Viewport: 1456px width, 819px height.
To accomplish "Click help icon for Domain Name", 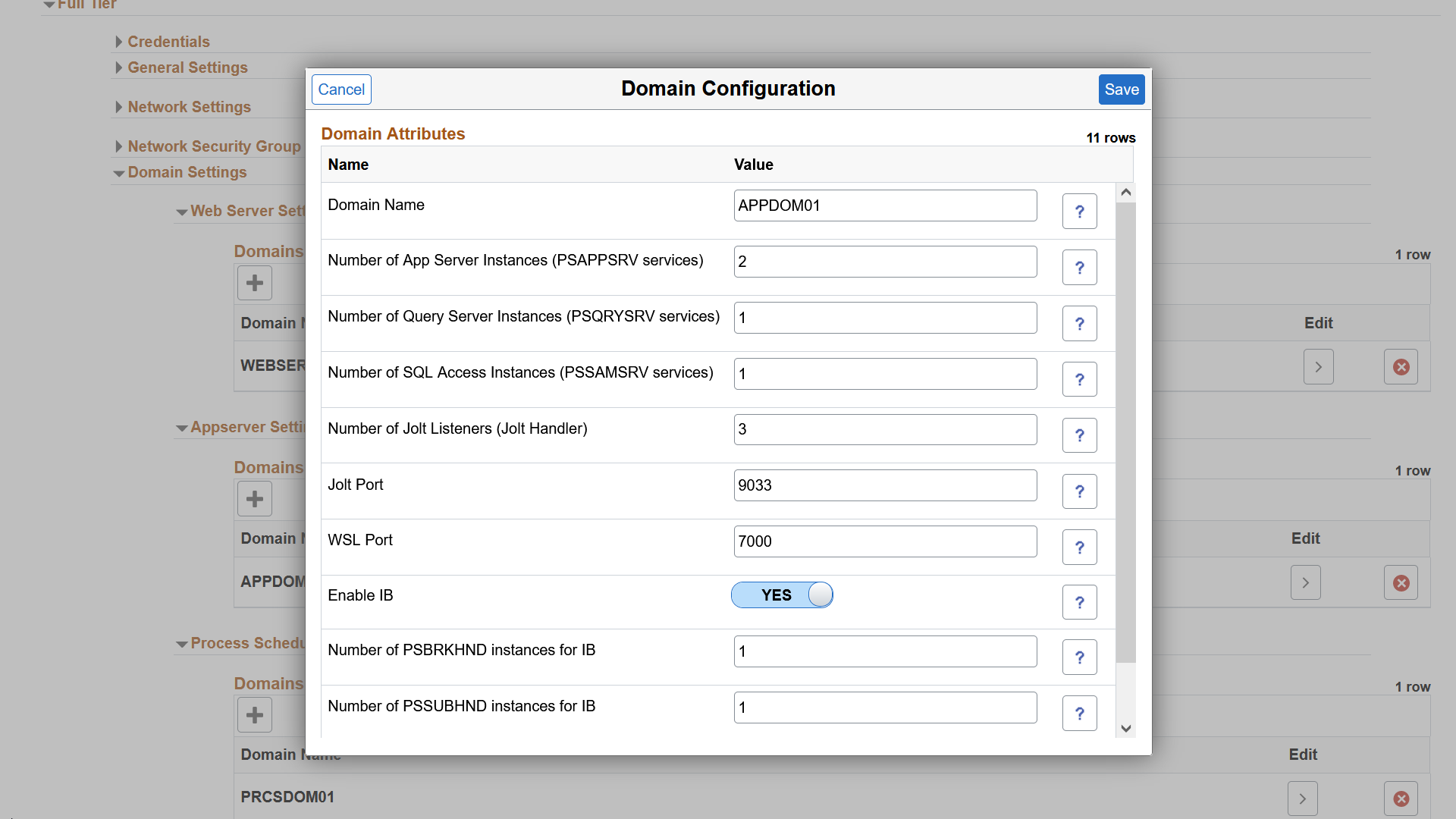I will [x=1079, y=212].
